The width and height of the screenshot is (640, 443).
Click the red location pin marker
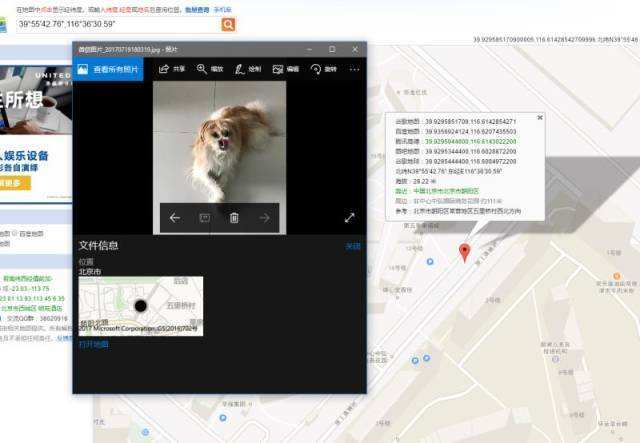[x=464, y=253]
